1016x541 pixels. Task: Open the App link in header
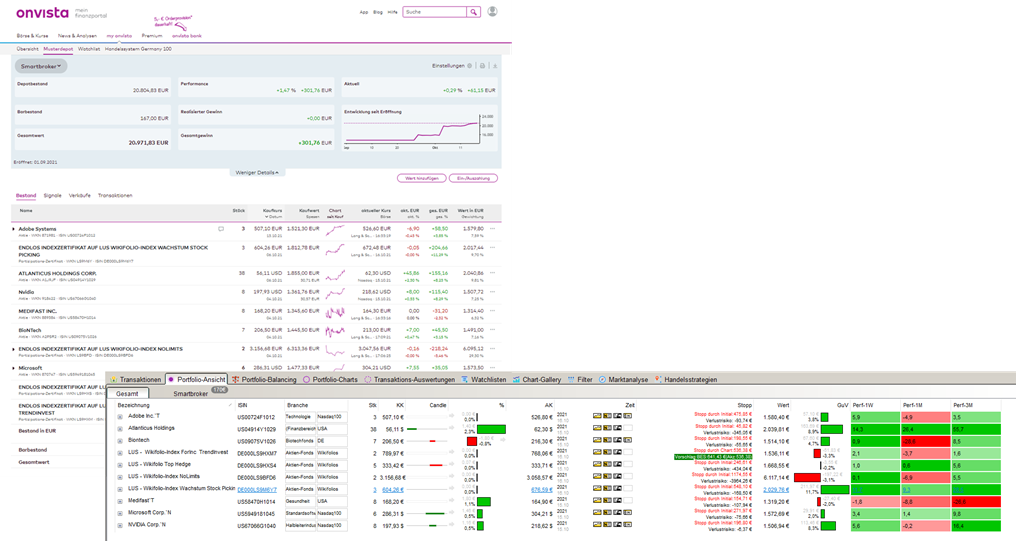coord(364,12)
